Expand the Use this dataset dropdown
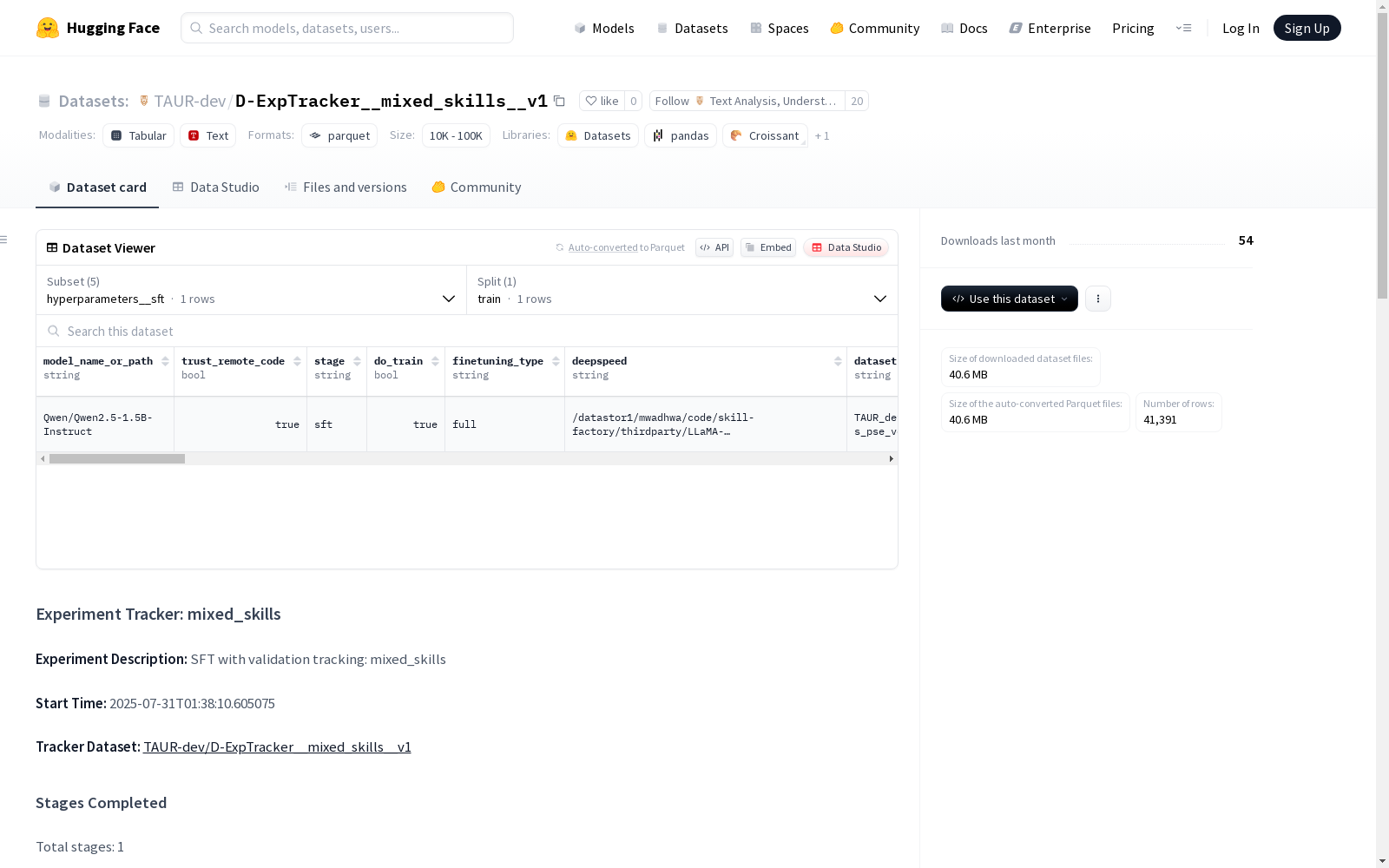The height and width of the screenshot is (868, 1389). coord(1010,299)
